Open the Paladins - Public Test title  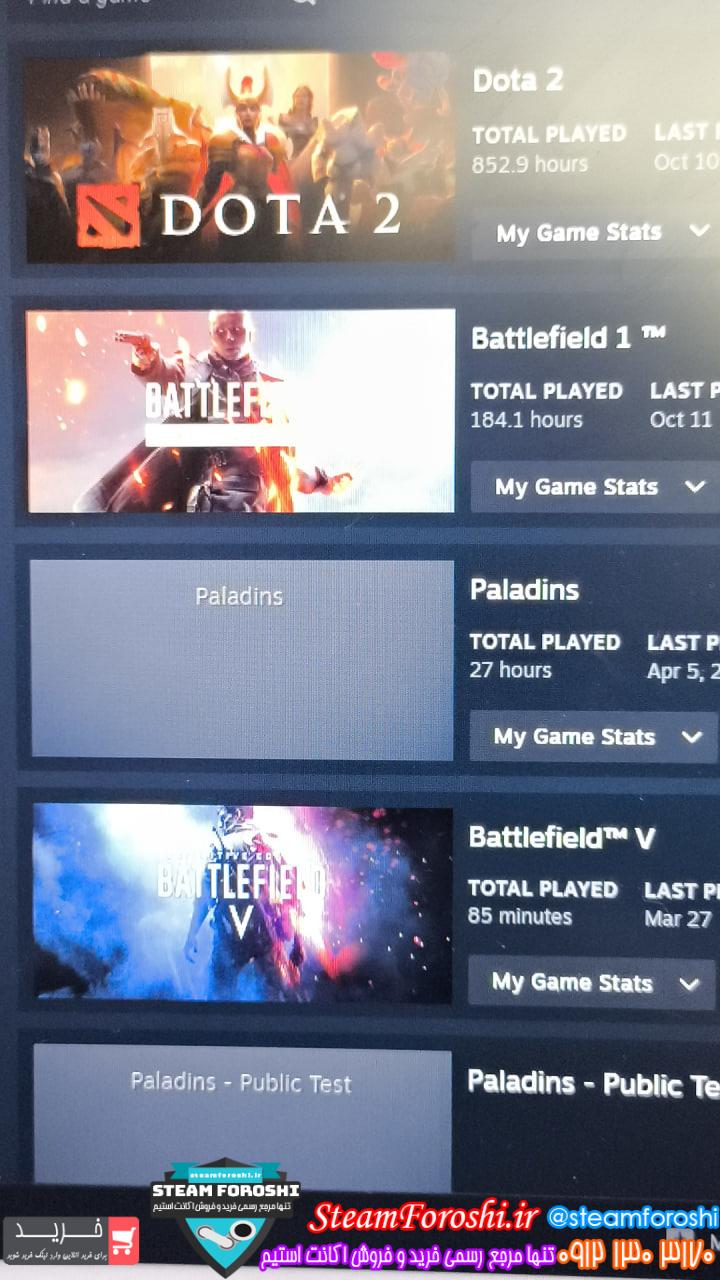(593, 1083)
